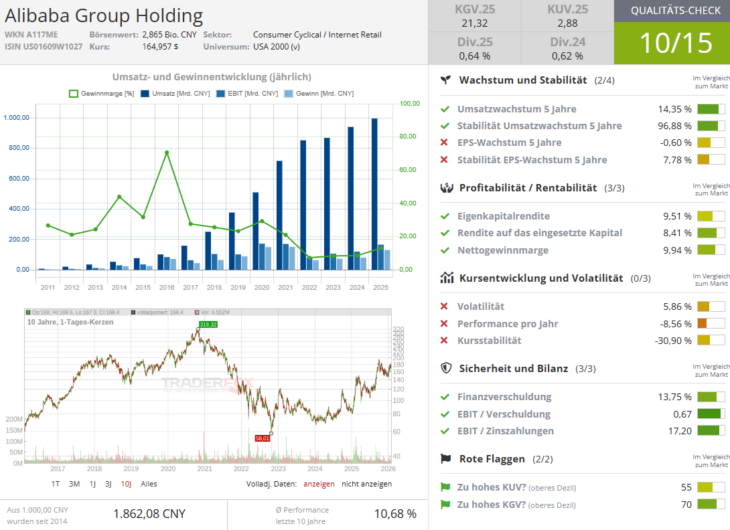The width and height of the screenshot is (730, 530).
Task: Click the Wachstum und Stabilität plant icon
Action: (445, 80)
